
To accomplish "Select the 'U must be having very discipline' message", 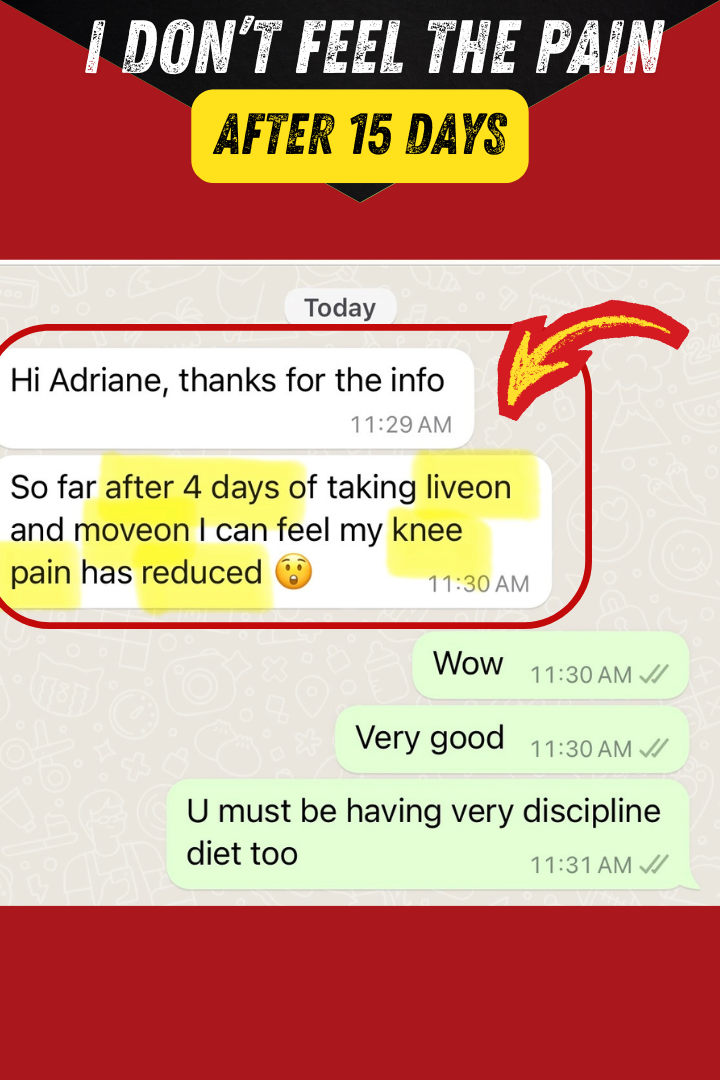I will pos(429,834).
